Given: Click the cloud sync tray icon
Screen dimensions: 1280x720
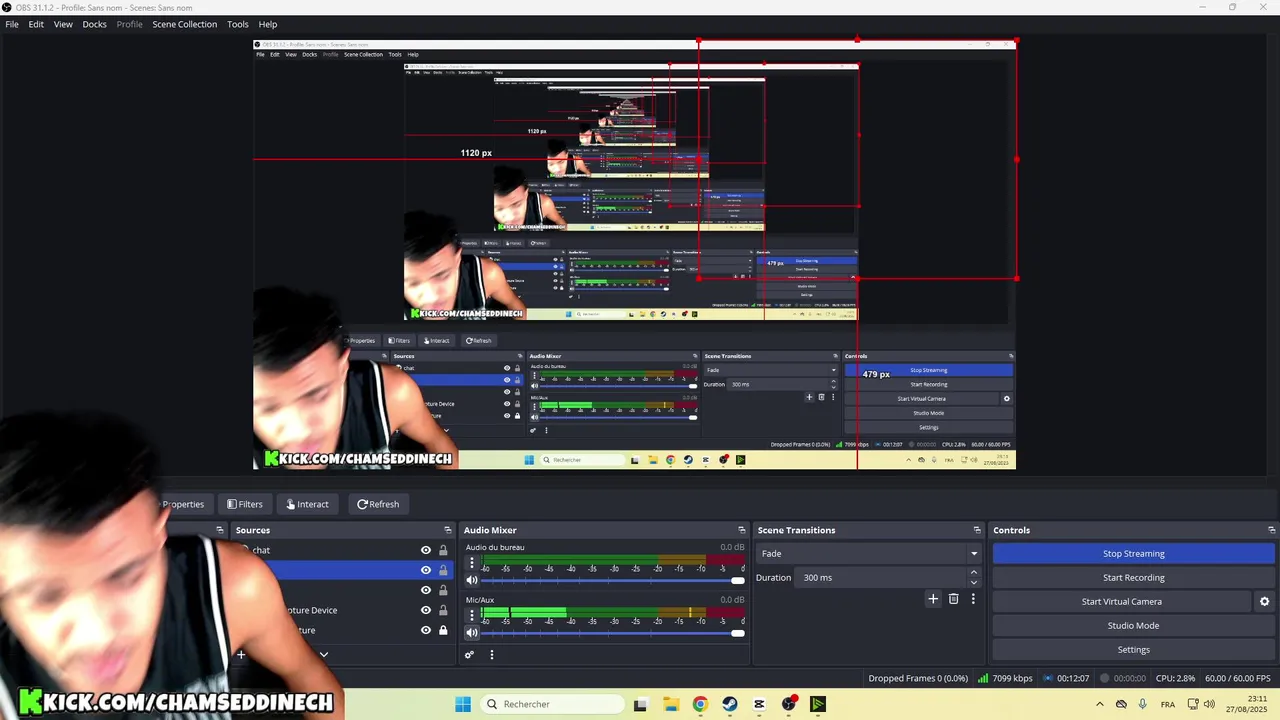Looking at the screenshot, I should click(1121, 704).
